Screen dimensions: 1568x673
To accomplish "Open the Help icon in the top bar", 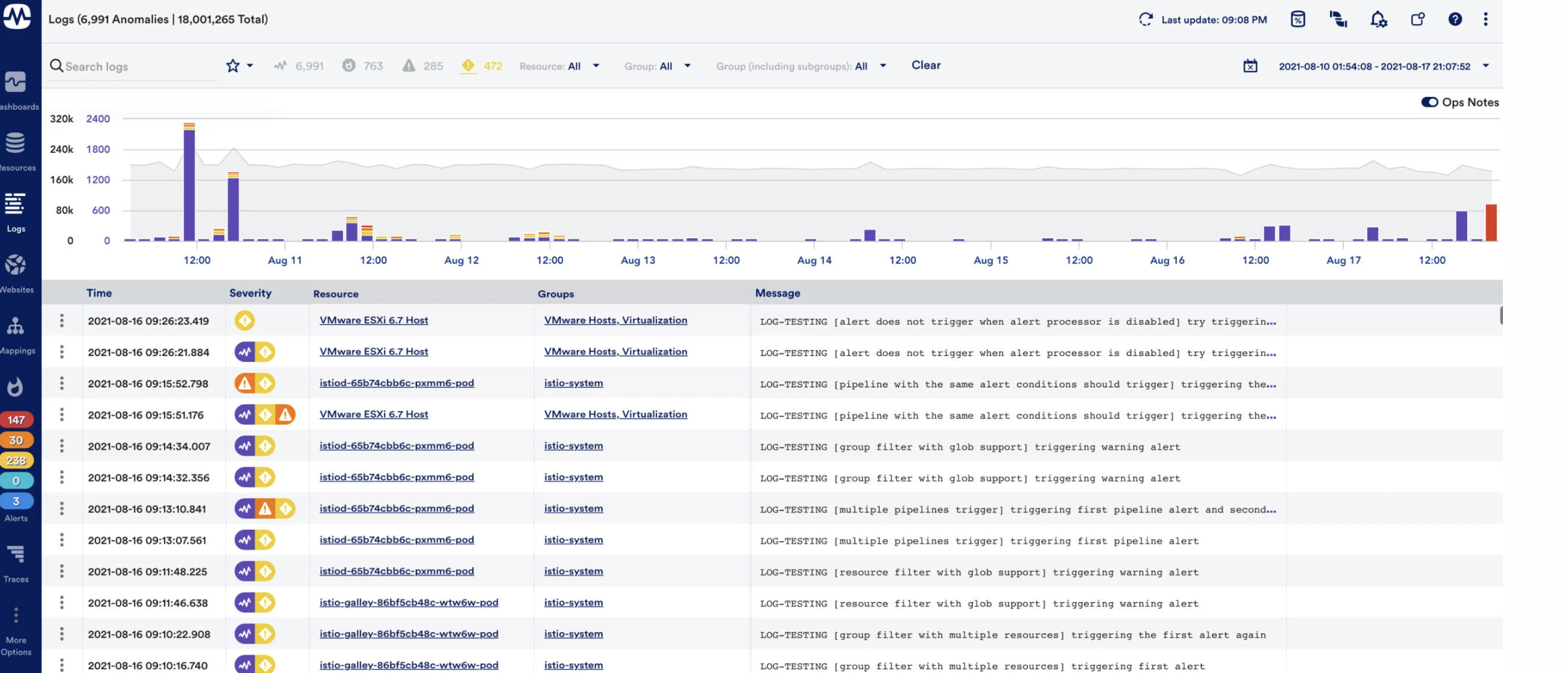I will point(1455,20).
